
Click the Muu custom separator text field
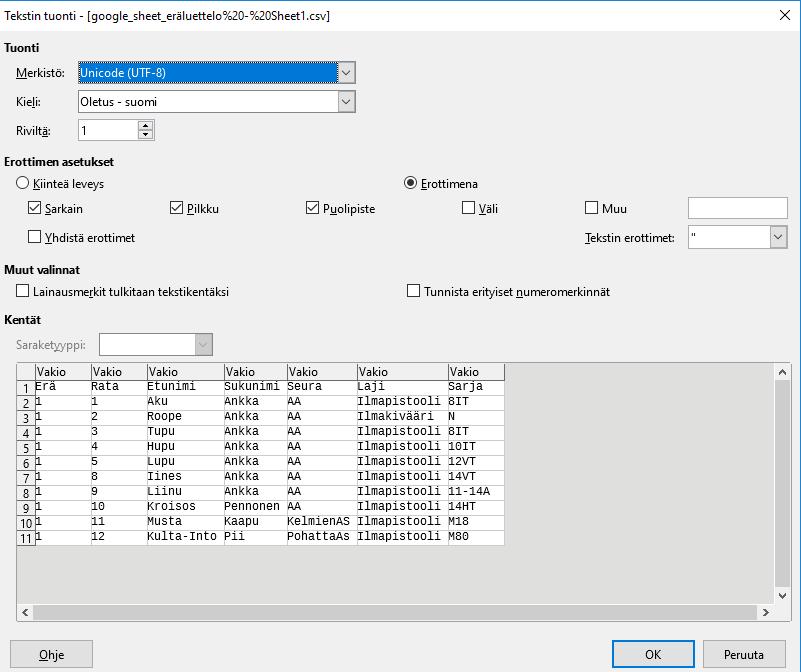[738, 208]
